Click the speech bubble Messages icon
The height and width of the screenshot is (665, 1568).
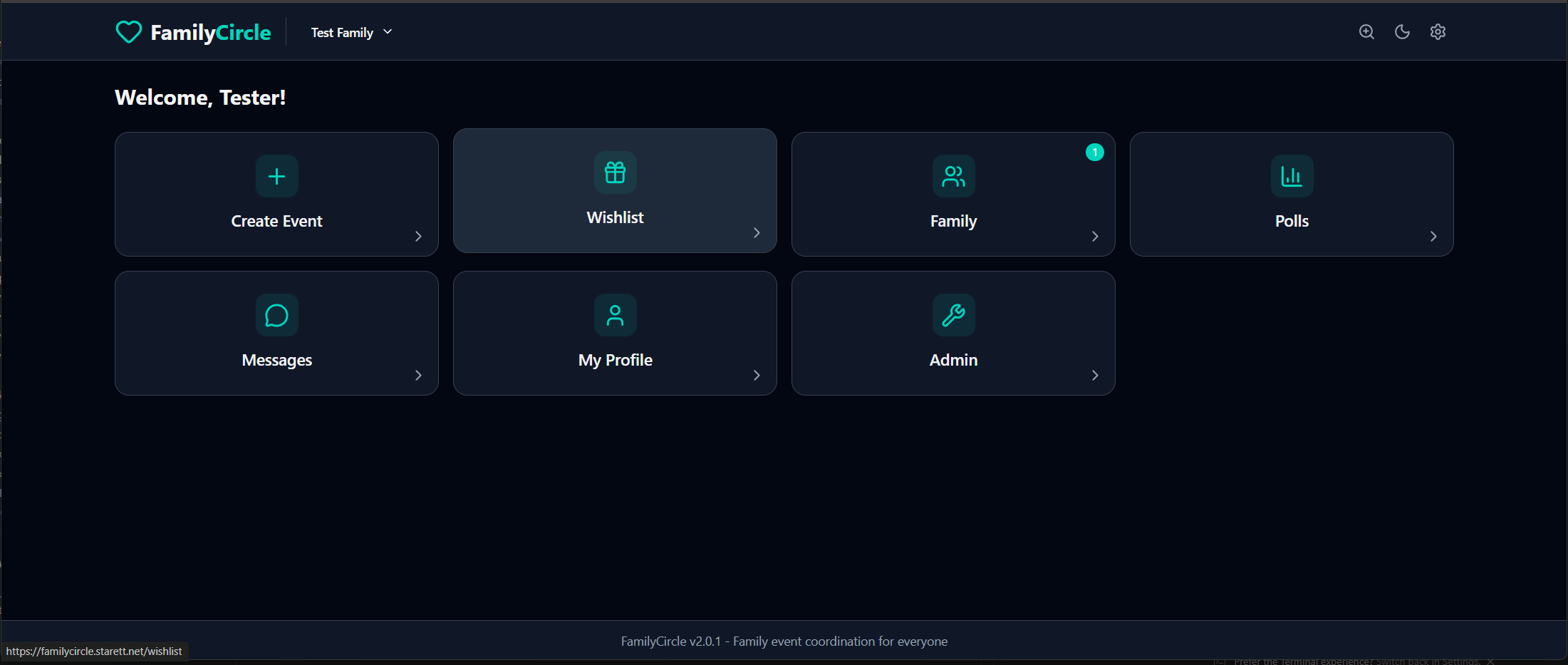(276, 315)
